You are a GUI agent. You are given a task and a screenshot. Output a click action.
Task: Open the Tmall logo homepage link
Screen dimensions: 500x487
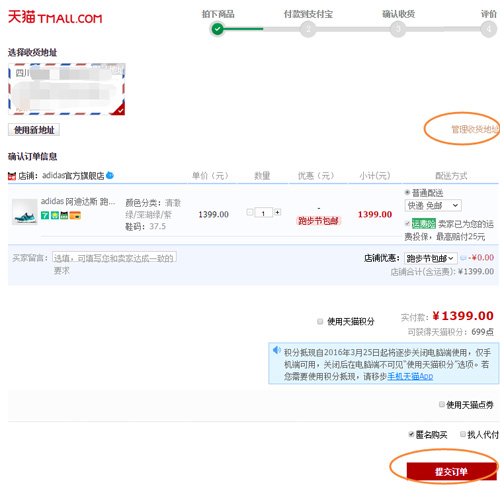coord(55,17)
